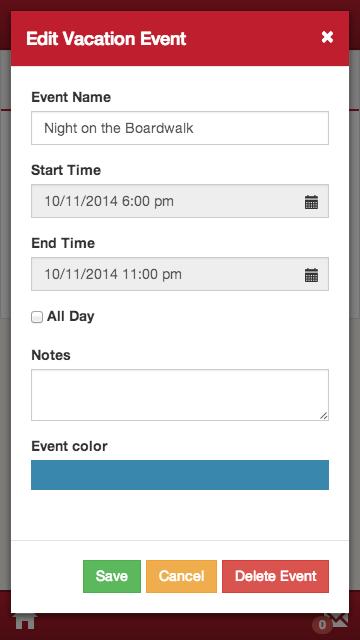Image resolution: width=360 pixels, height=640 pixels.
Task: Go to home via the house icon
Action: point(25,621)
